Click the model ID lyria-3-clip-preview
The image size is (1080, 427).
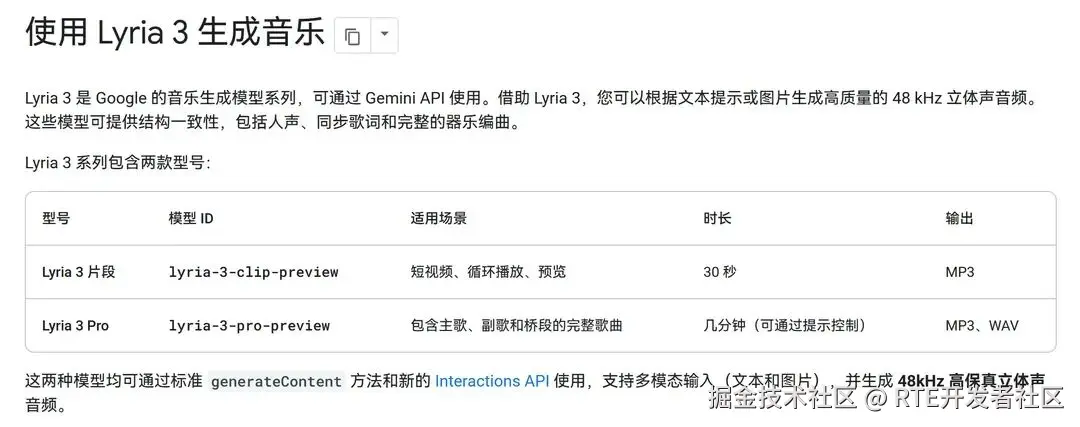(253, 272)
